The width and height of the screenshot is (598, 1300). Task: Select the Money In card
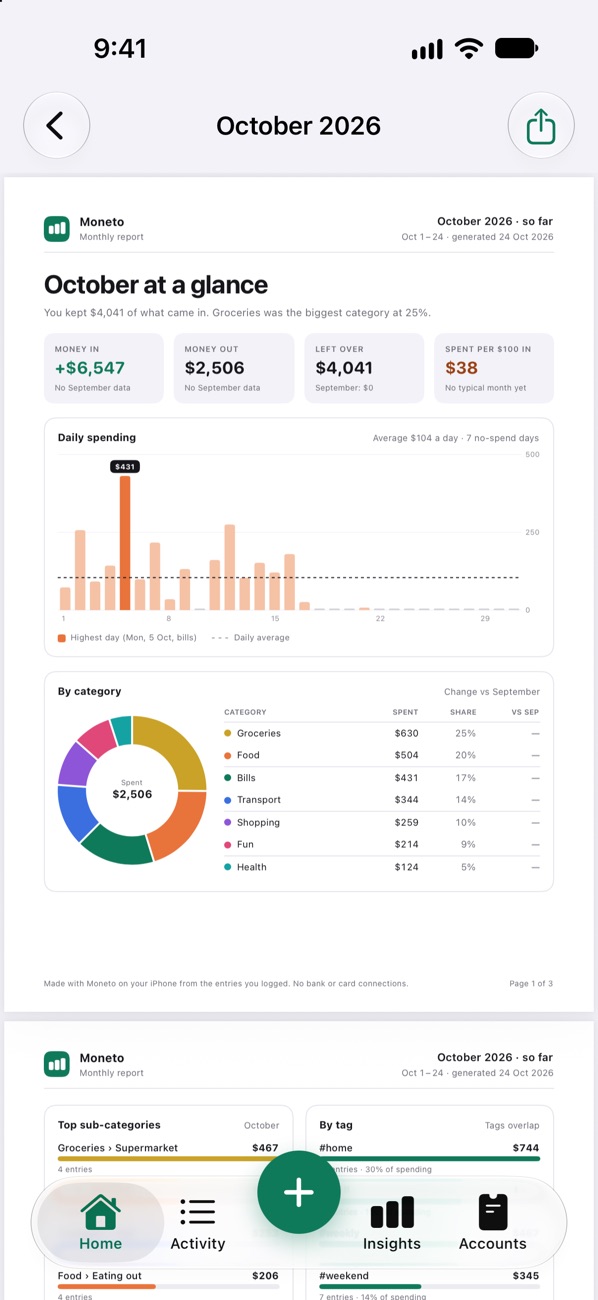(x=104, y=368)
